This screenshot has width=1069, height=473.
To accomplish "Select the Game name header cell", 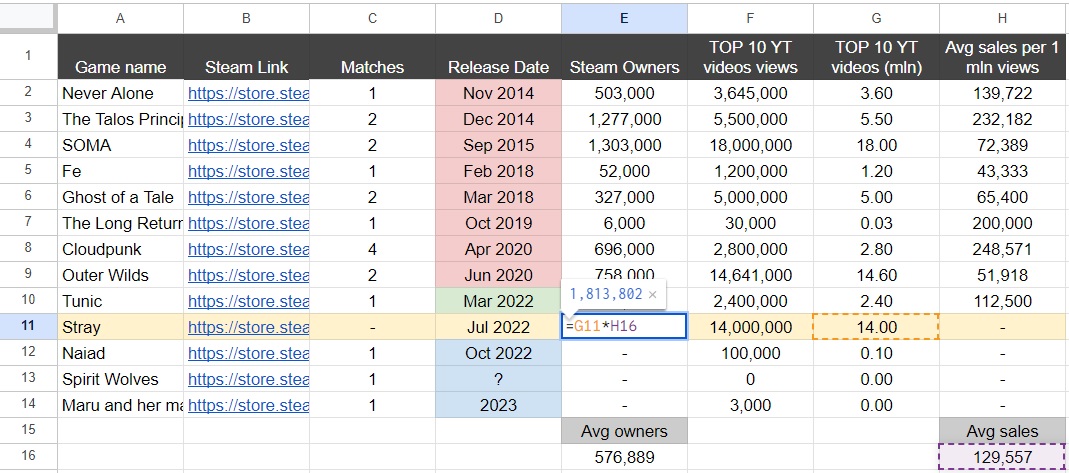I will pos(120,57).
